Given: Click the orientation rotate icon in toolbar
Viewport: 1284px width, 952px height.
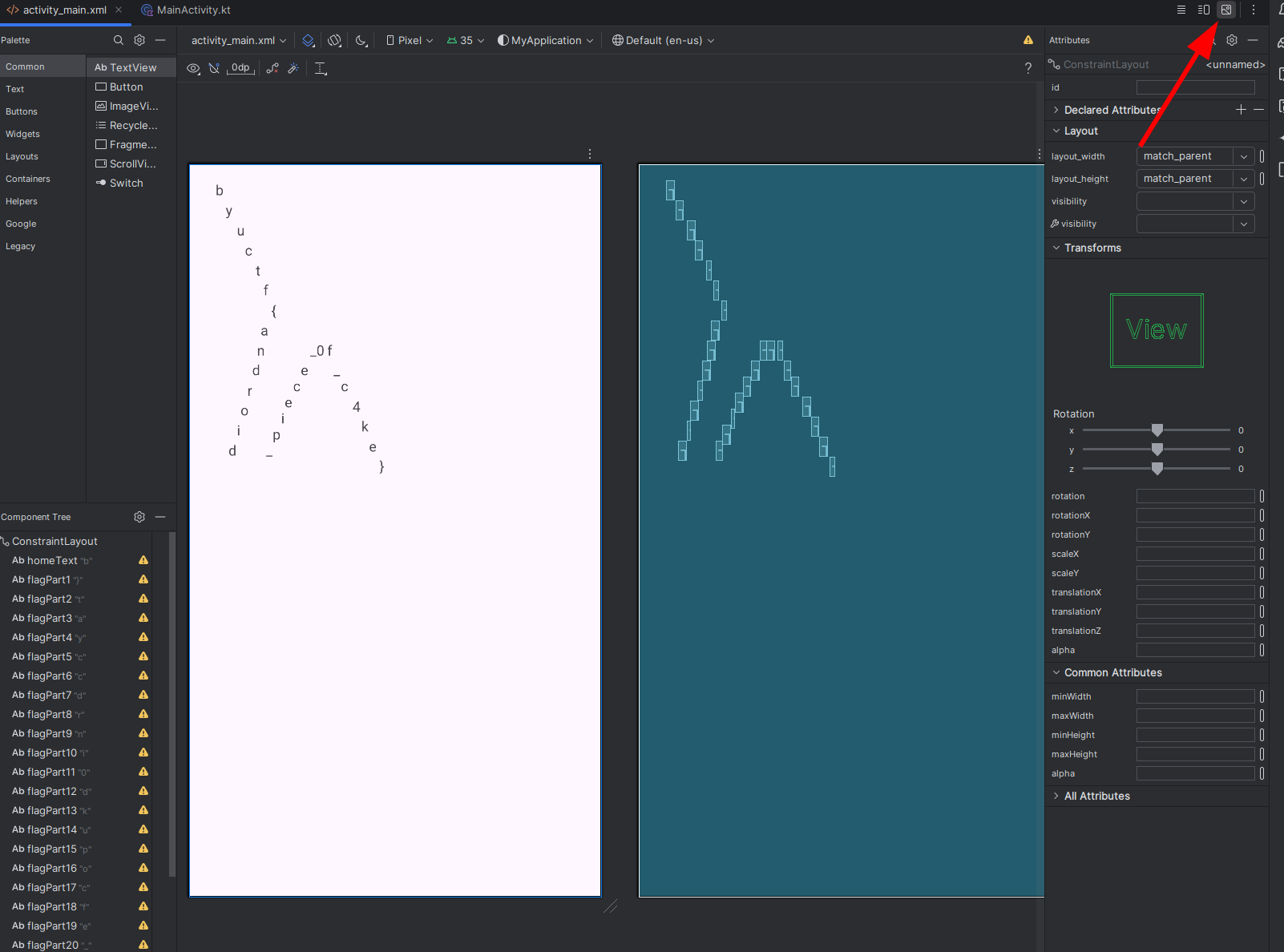Looking at the screenshot, I should [x=335, y=40].
